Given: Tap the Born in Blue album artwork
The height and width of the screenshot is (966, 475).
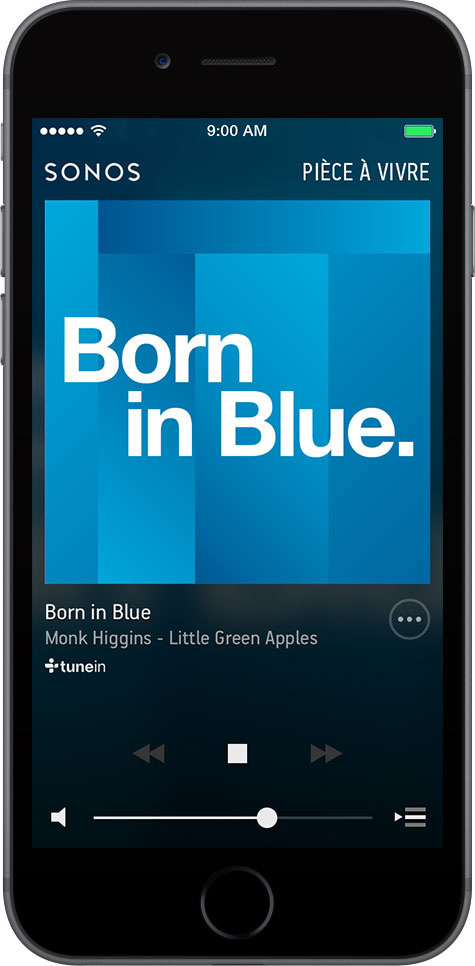Looking at the screenshot, I should click(237, 392).
